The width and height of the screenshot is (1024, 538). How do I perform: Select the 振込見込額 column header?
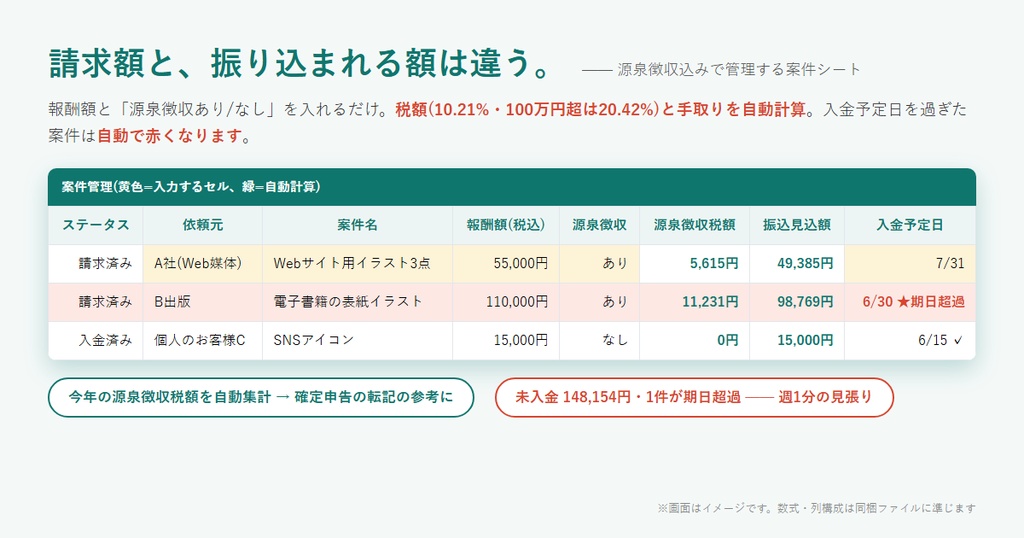click(797, 225)
